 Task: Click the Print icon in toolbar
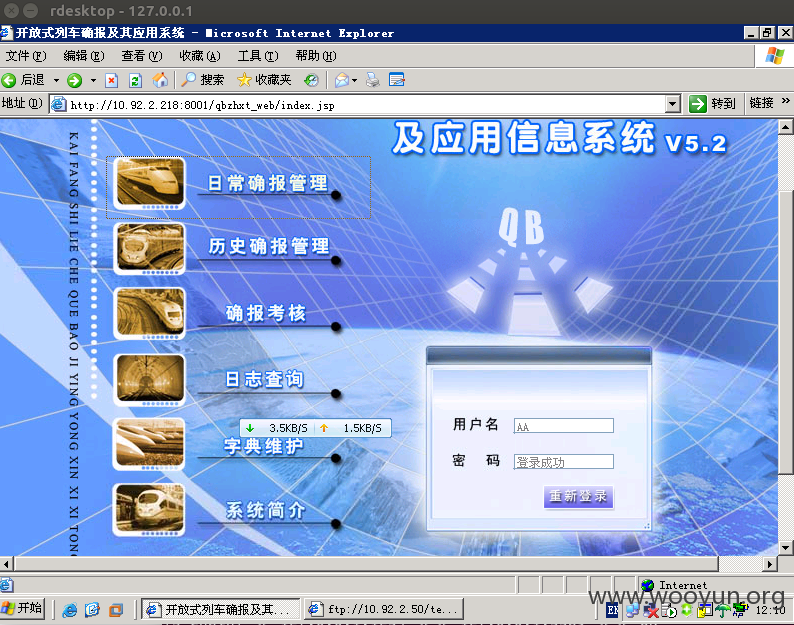373,80
